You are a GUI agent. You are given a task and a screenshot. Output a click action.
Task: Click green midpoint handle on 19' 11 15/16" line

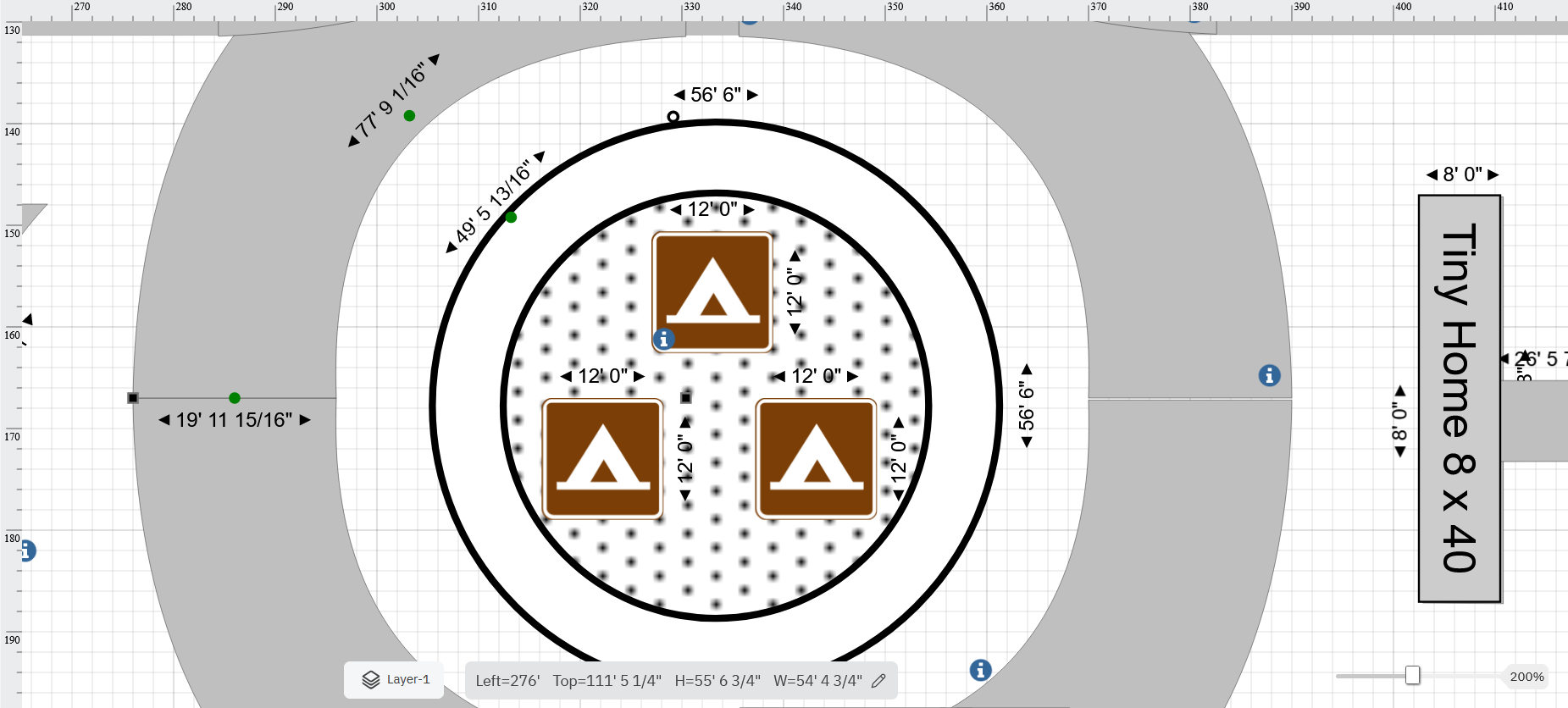pos(235,398)
